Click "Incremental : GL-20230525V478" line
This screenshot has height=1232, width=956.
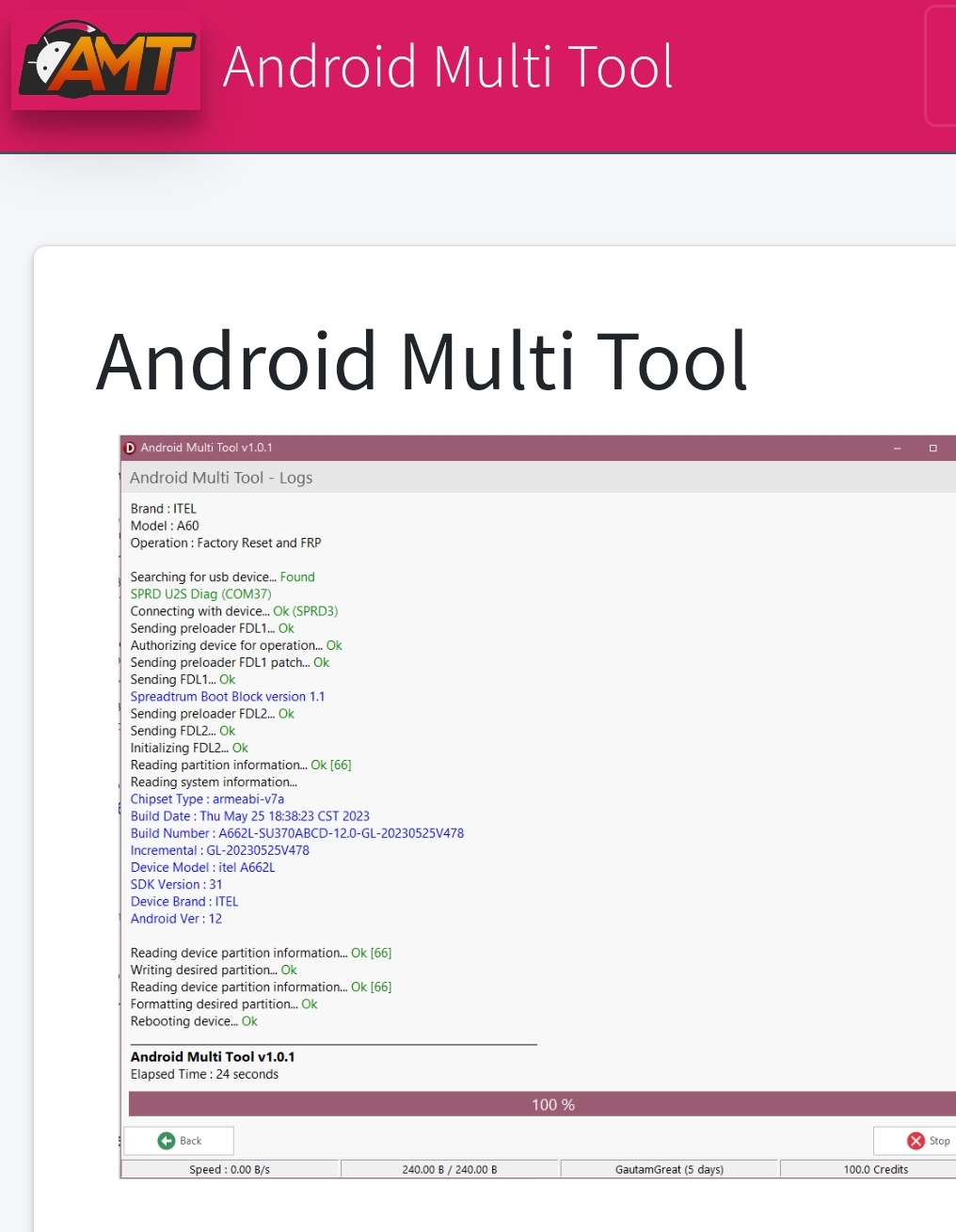point(220,850)
